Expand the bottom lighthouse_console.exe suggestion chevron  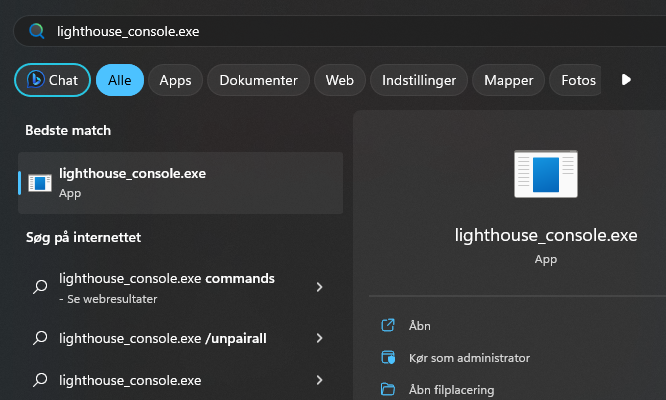pyautogui.click(x=319, y=380)
